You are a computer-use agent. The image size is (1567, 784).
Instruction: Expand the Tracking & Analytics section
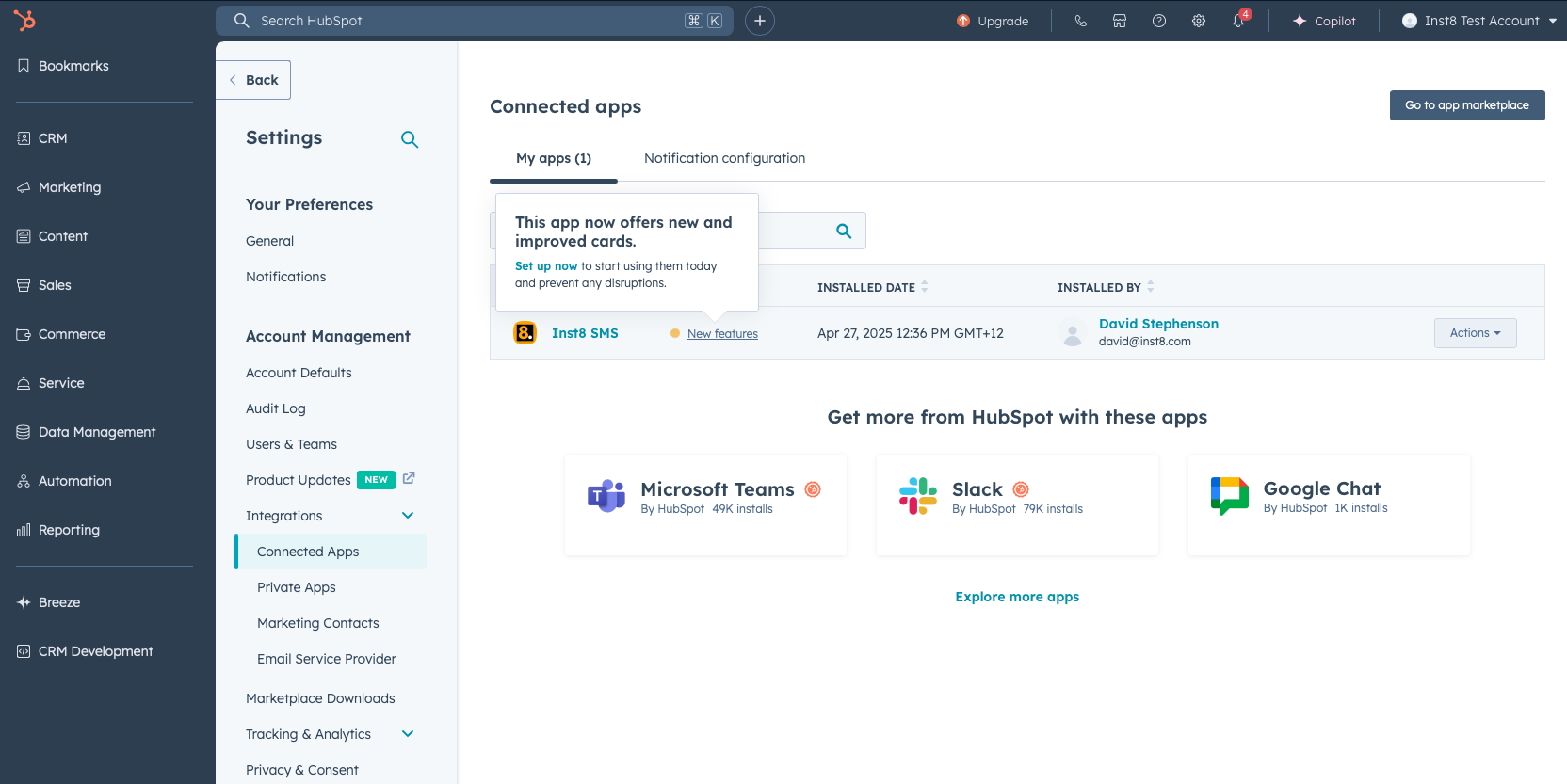pos(408,734)
